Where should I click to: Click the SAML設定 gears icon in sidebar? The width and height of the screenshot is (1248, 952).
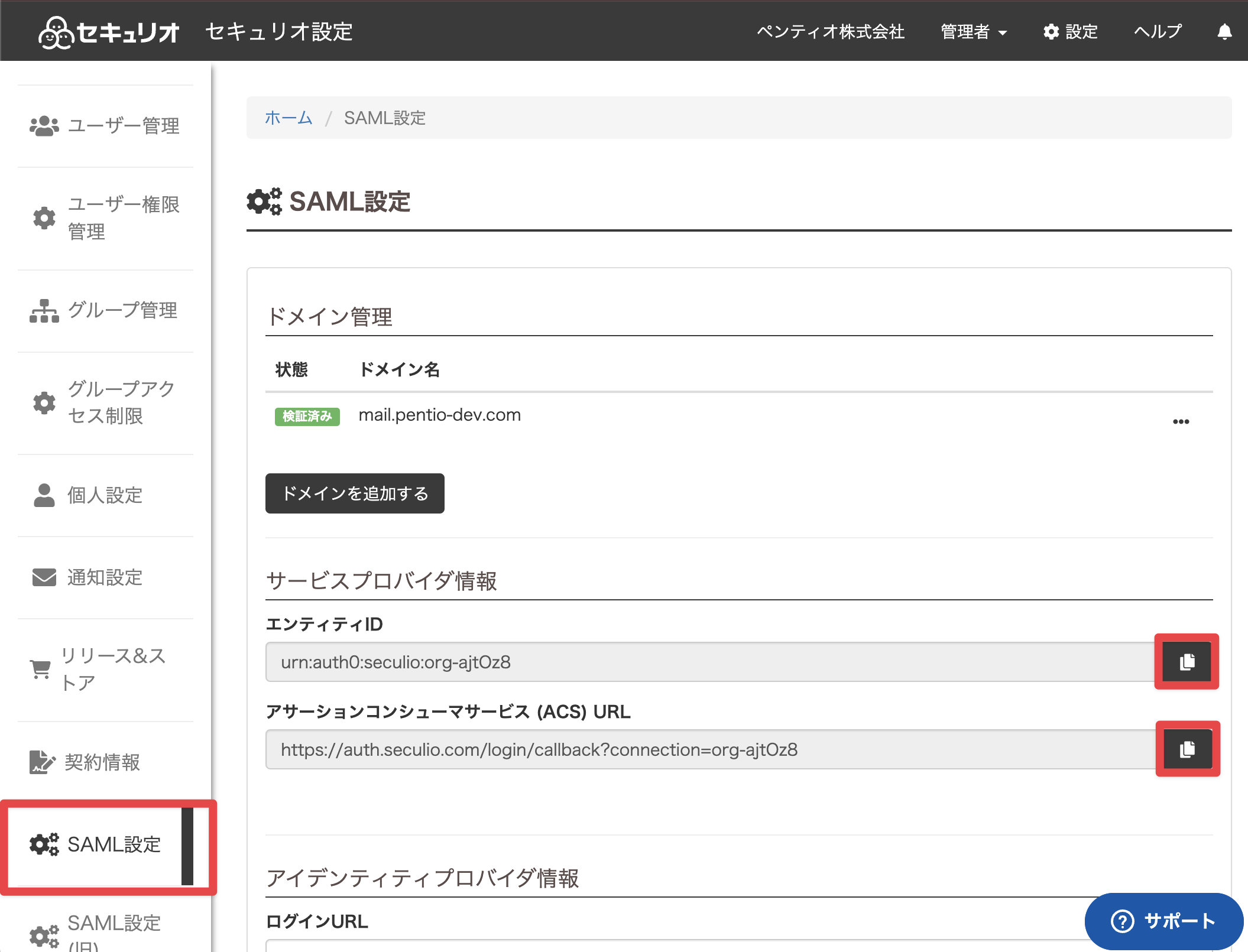[x=44, y=844]
